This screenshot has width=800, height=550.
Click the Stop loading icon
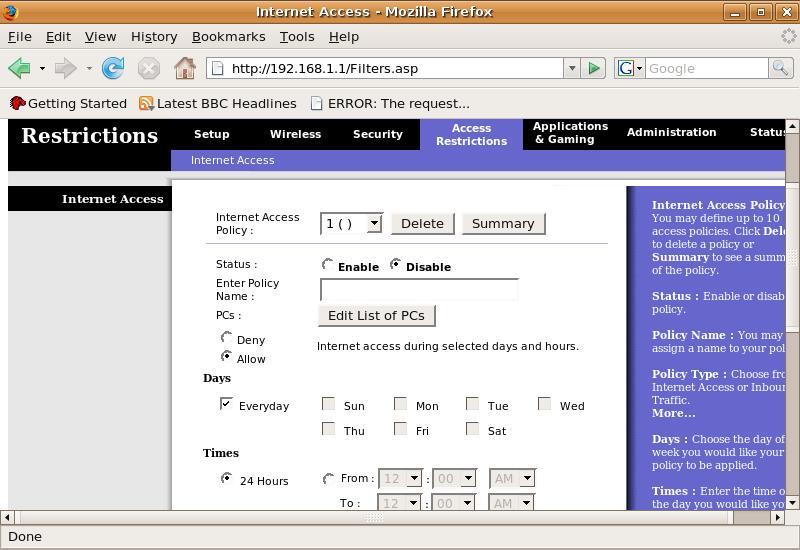(x=149, y=68)
